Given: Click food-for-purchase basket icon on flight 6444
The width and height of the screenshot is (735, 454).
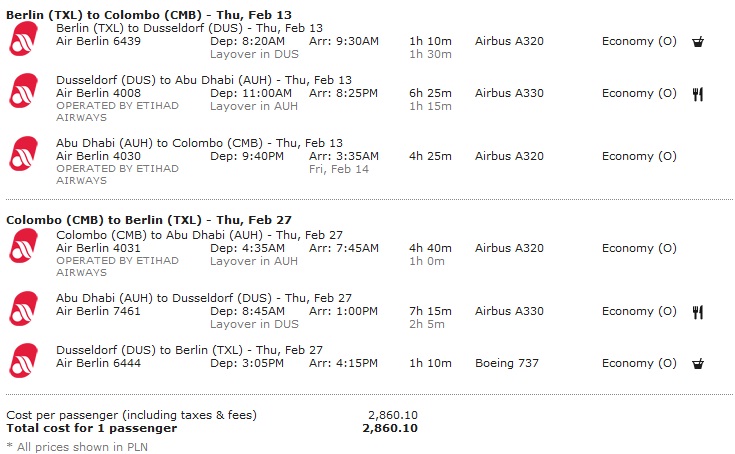Looking at the screenshot, I should pos(698,364).
